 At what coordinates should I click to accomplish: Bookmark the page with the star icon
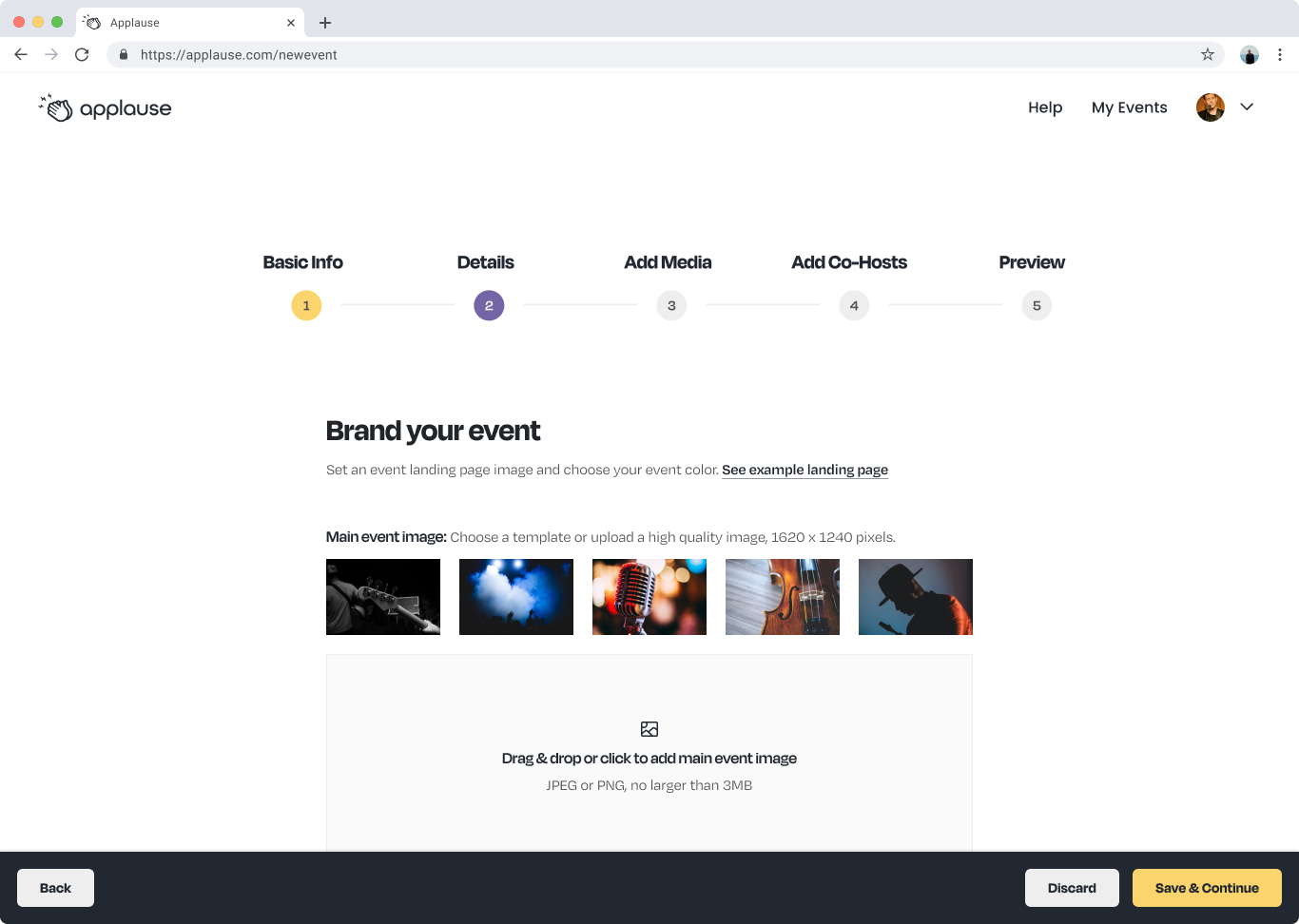tap(1207, 55)
